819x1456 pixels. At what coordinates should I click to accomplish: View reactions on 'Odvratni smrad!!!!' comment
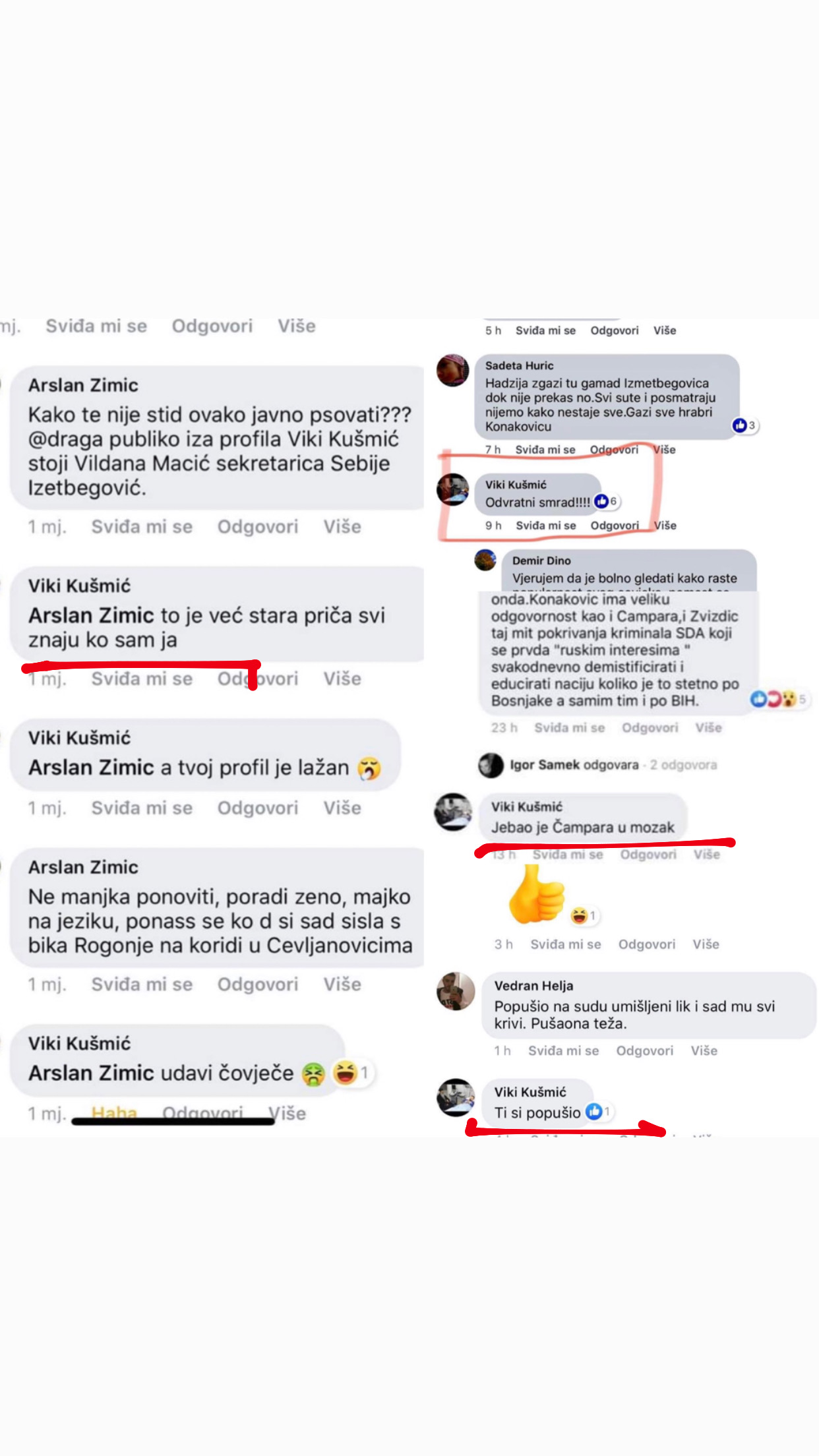pyautogui.click(x=606, y=502)
